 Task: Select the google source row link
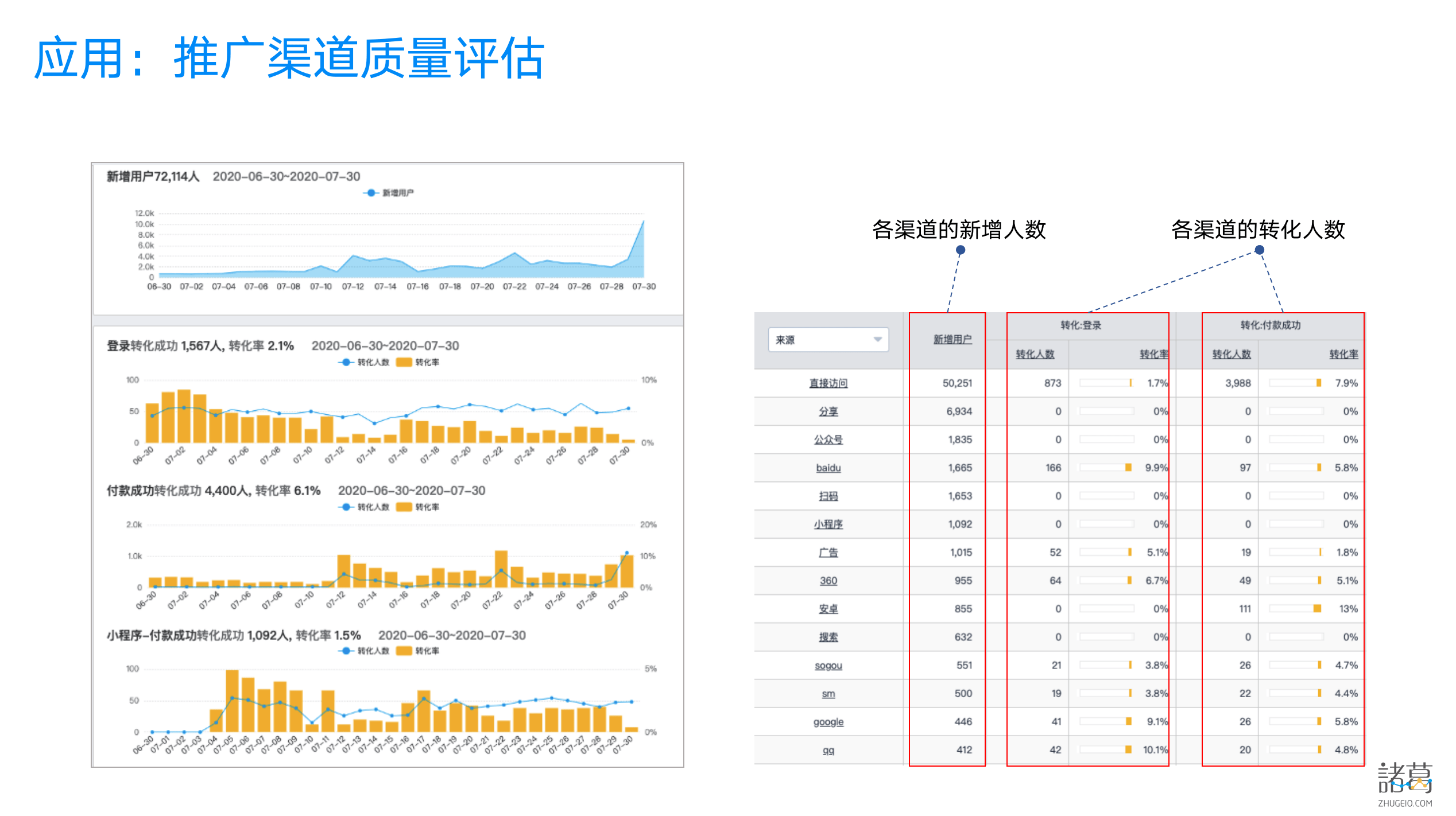(828, 722)
